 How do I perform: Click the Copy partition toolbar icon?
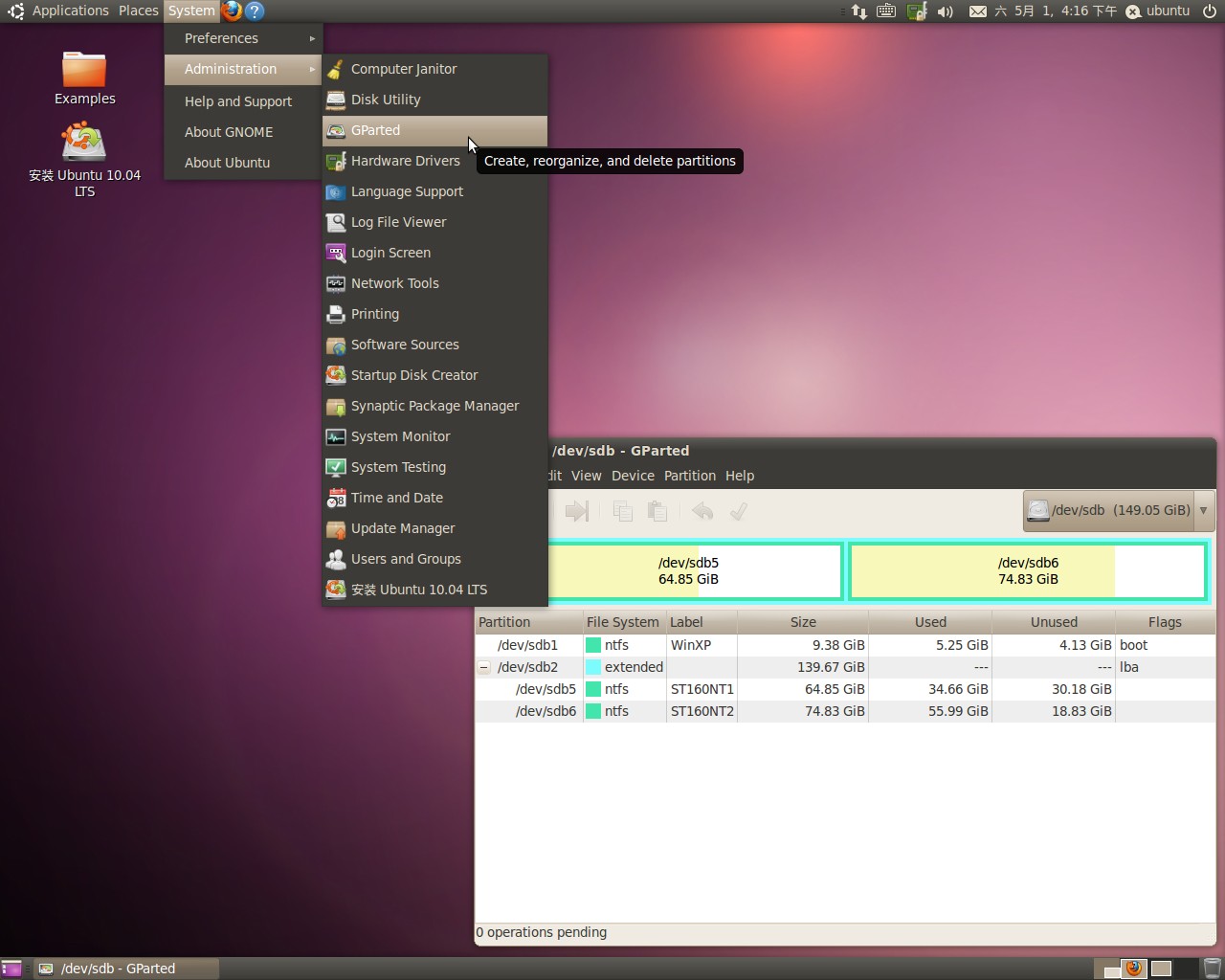(x=622, y=511)
